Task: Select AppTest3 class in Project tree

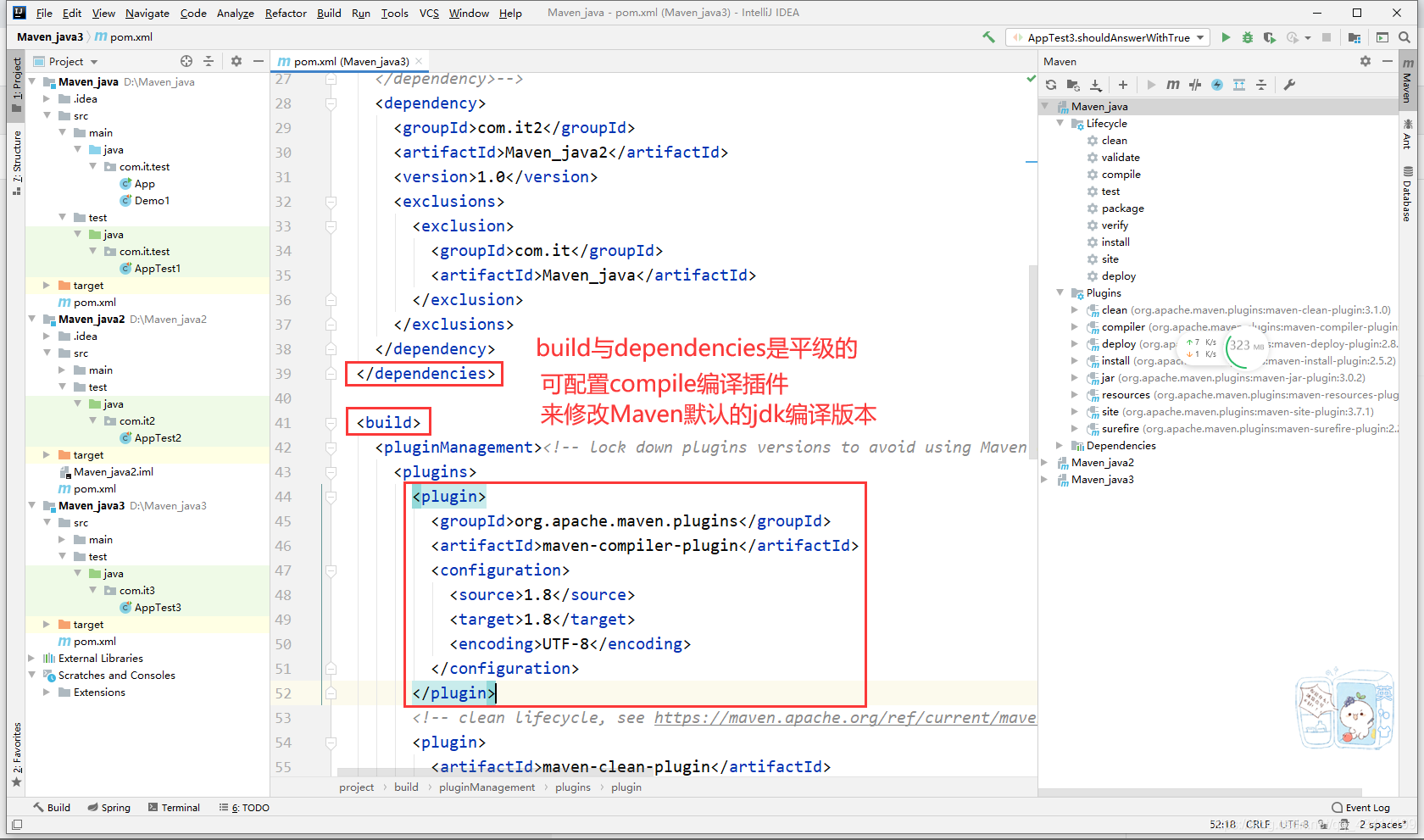Action: 158,608
